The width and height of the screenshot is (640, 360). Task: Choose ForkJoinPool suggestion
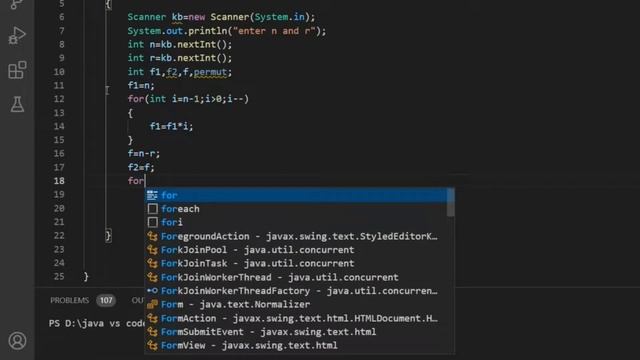tap(296, 250)
